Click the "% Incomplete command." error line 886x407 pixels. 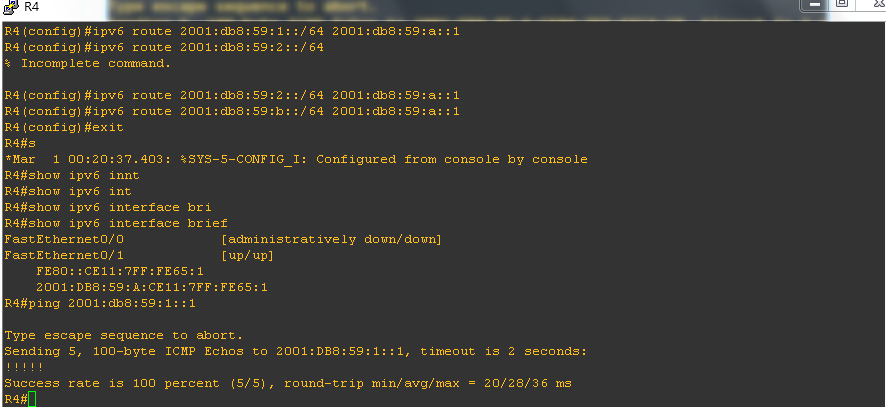(x=88, y=63)
